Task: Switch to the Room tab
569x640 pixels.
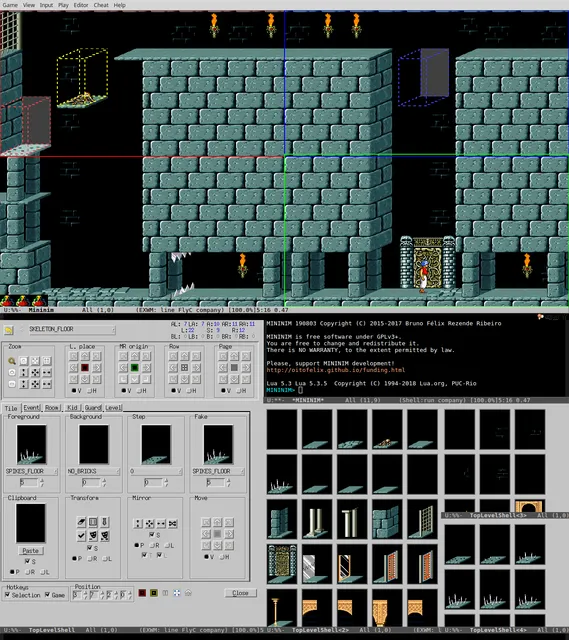Action: [52, 407]
